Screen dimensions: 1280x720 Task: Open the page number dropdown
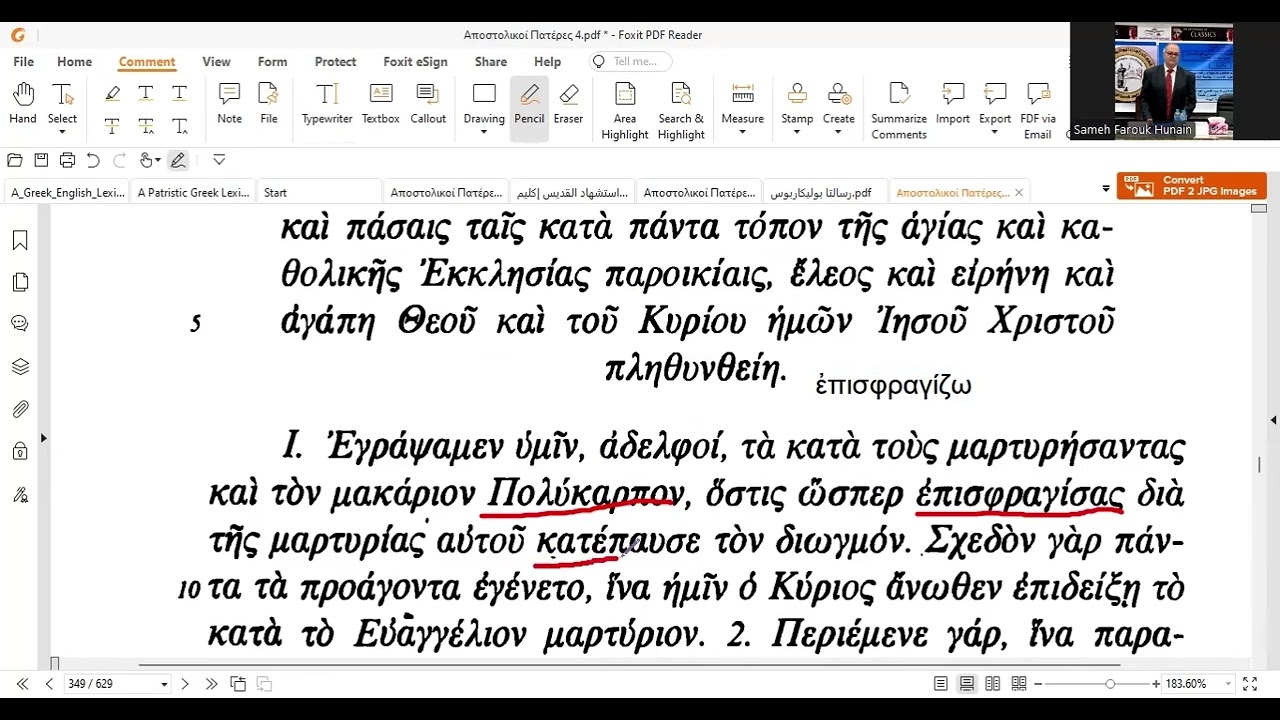[x=164, y=684]
